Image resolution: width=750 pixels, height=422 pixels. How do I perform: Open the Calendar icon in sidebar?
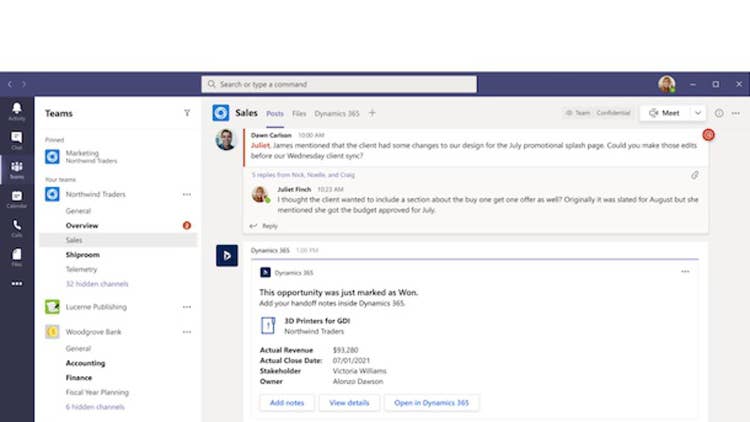pyautogui.click(x=16, y=197)
